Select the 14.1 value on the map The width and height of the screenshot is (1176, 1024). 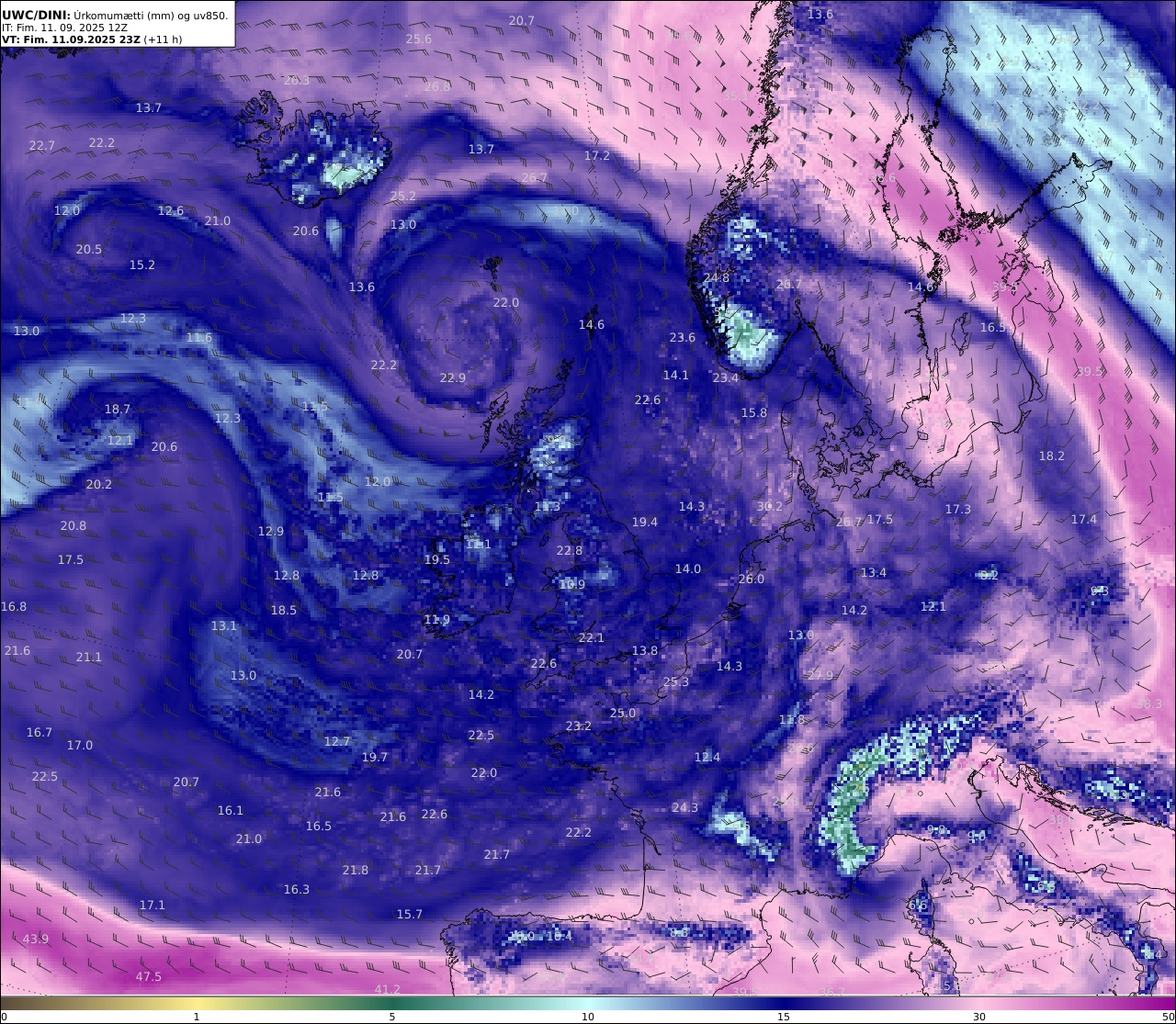click(676, 375)
